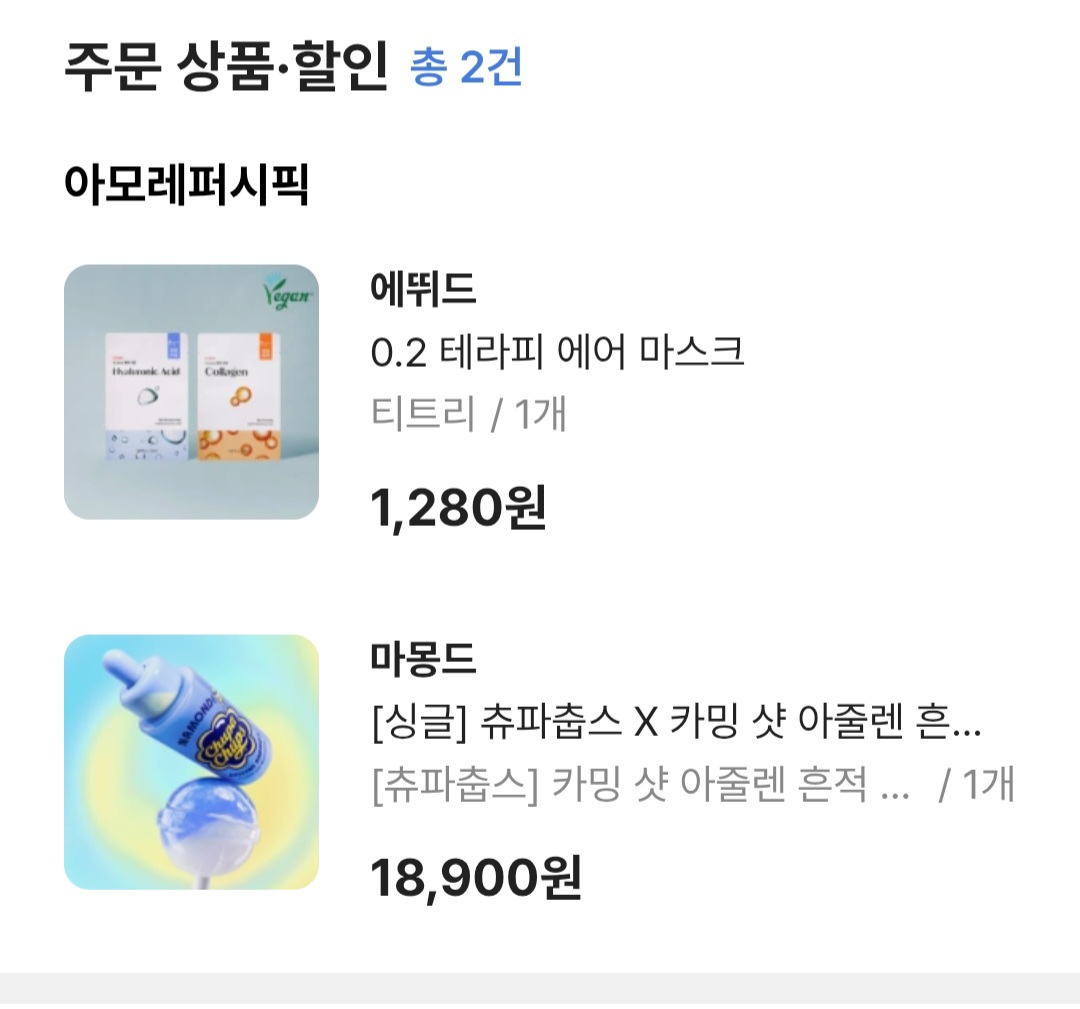Select the [츄파춥스] 카밍 샷 아줄렌 option line
Viewport: 1080px width, 1009px height.
point(641,784)
